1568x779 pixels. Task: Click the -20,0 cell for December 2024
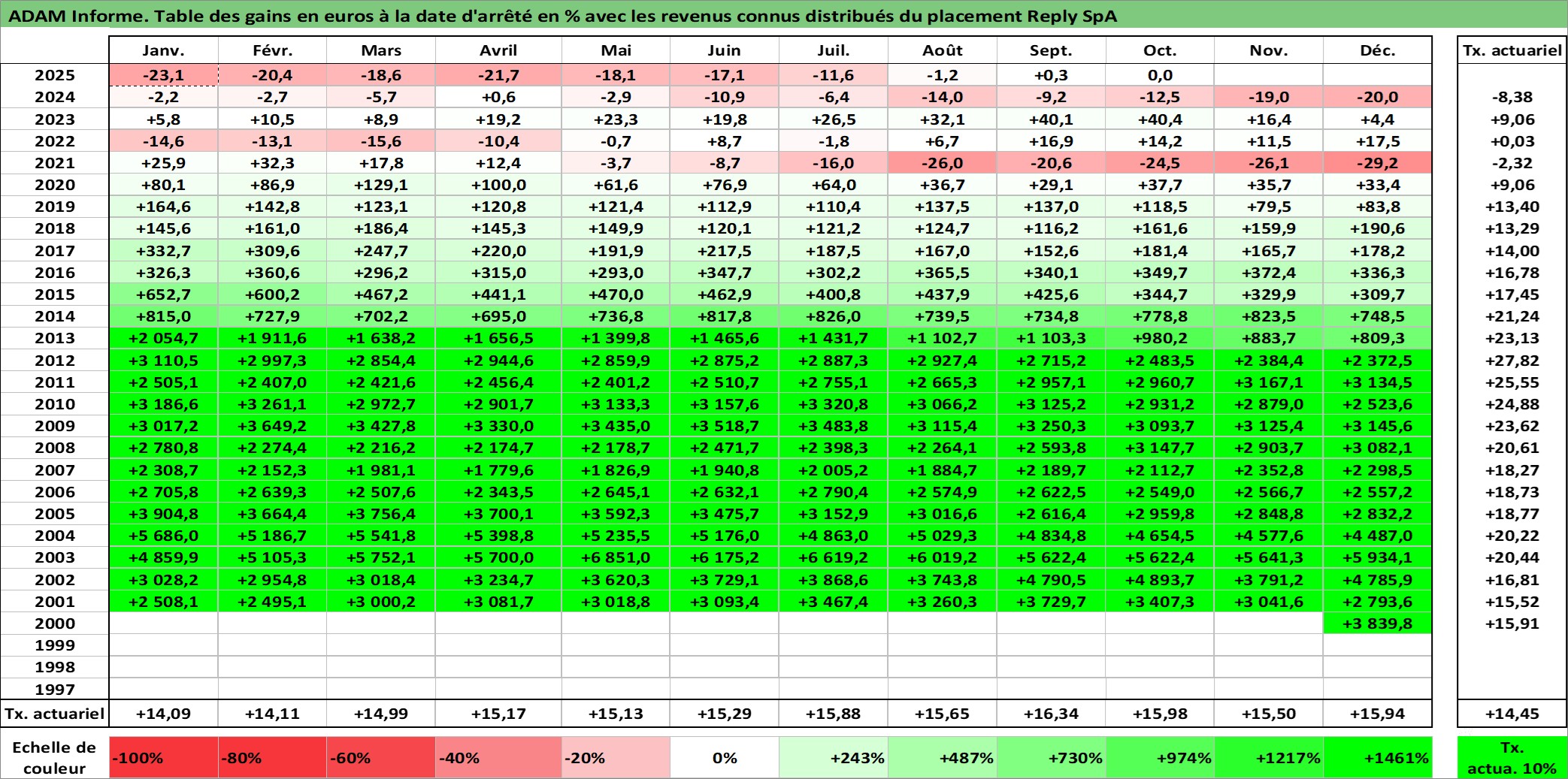click(1378, 97)
